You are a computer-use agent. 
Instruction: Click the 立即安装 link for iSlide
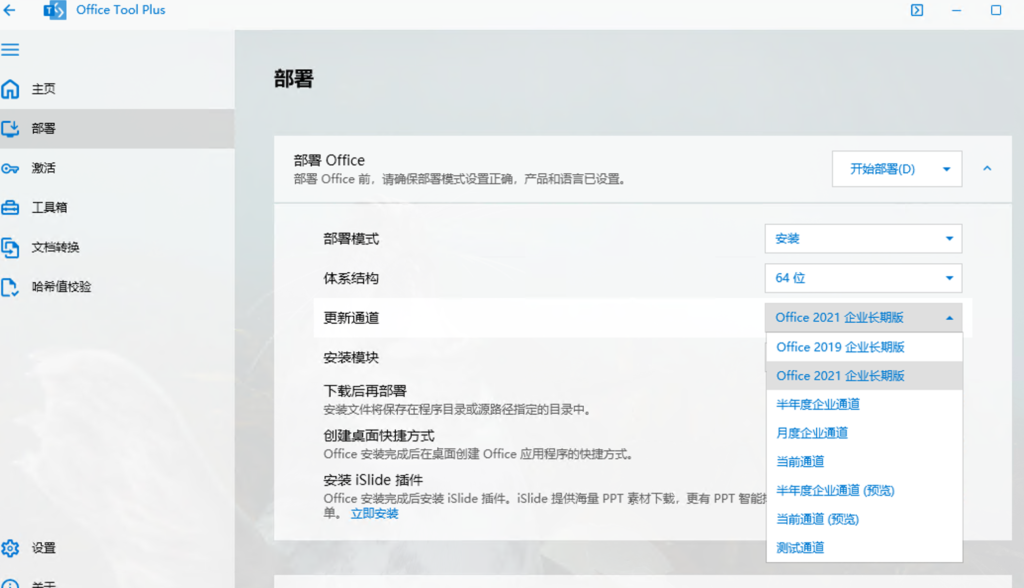374,514
